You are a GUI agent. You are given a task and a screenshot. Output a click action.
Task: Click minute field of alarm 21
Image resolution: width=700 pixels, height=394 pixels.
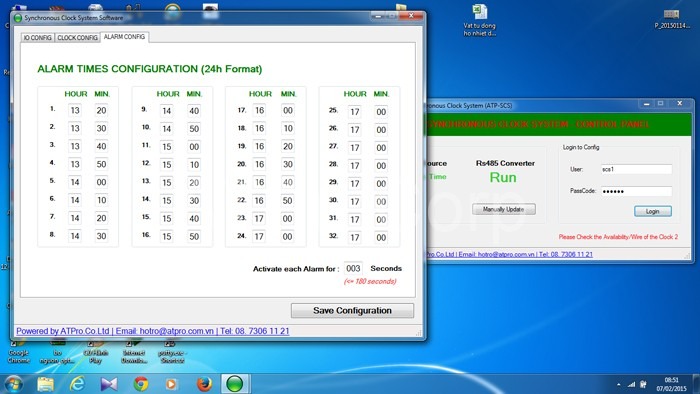288,182
